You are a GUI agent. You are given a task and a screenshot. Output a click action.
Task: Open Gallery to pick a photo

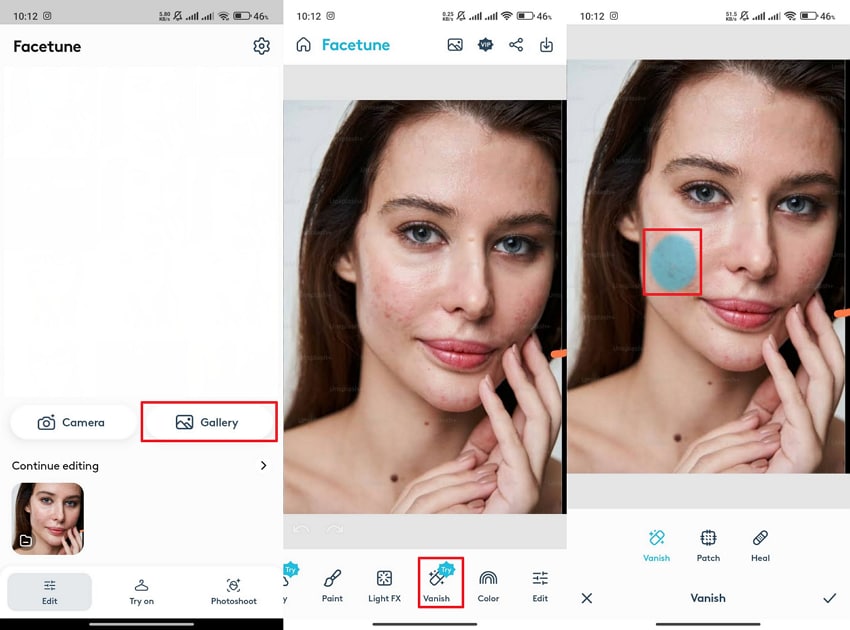[208, 422]
